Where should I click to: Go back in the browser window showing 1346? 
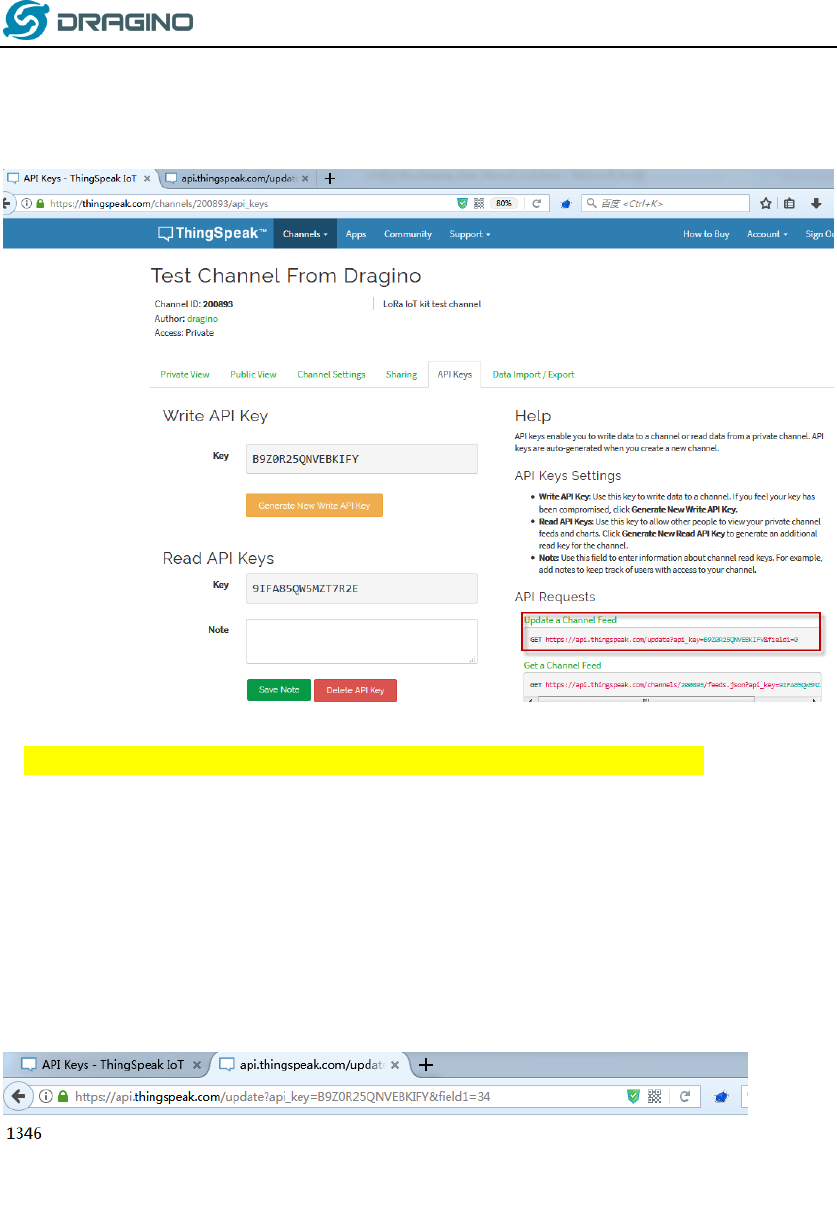click(18, 1097)
